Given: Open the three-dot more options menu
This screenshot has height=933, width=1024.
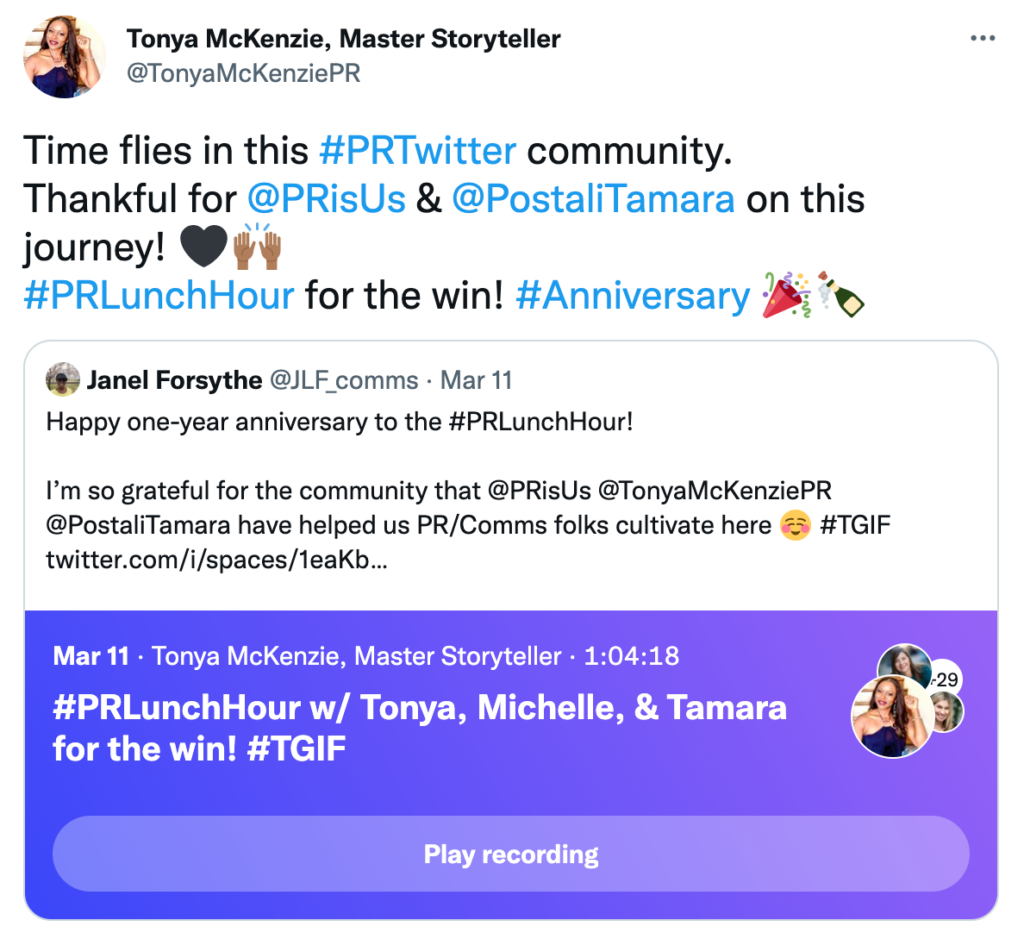Looking at the screenshot, I should [982, 39].
